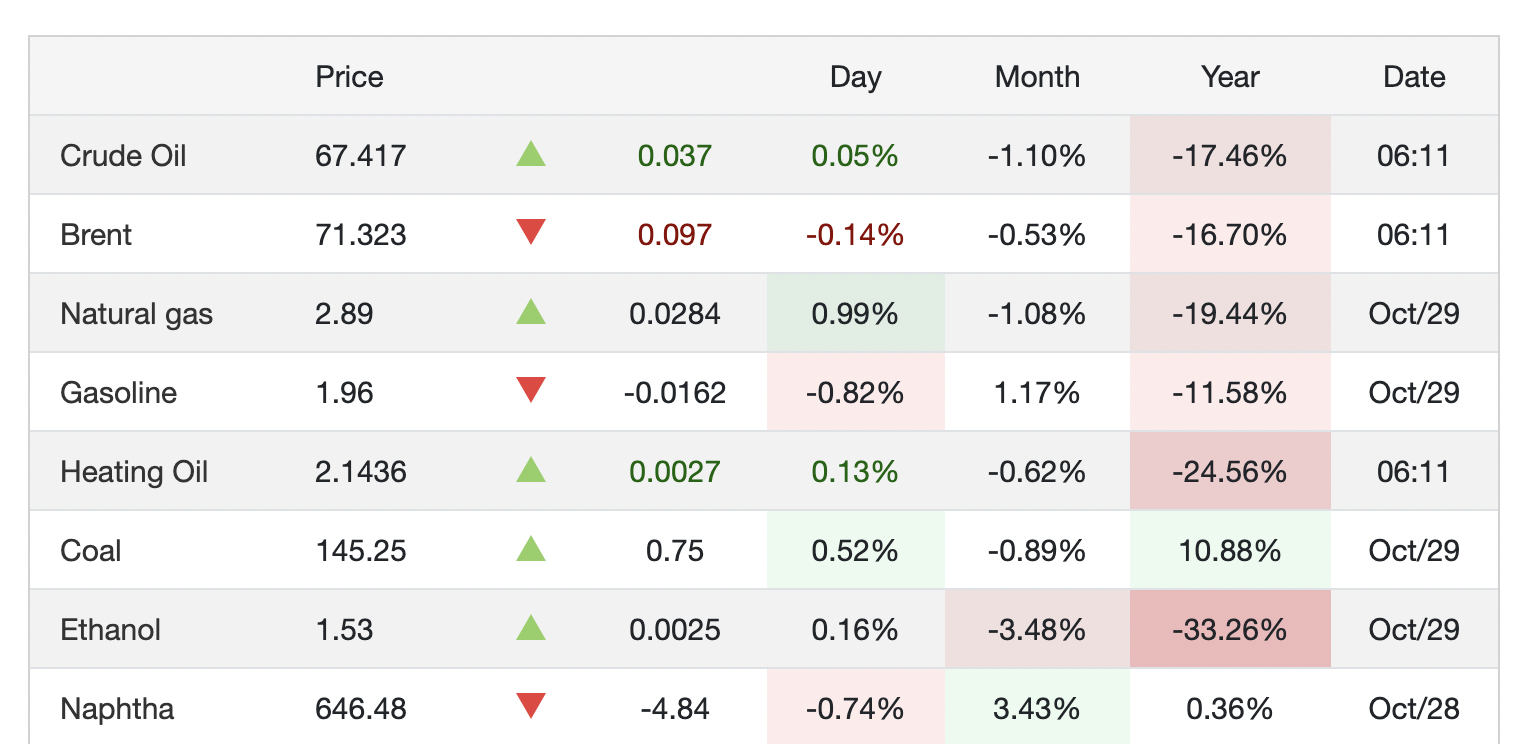Click the red down arrow in Brent row
Viewport: 1522px width, 744px height.
531,233
